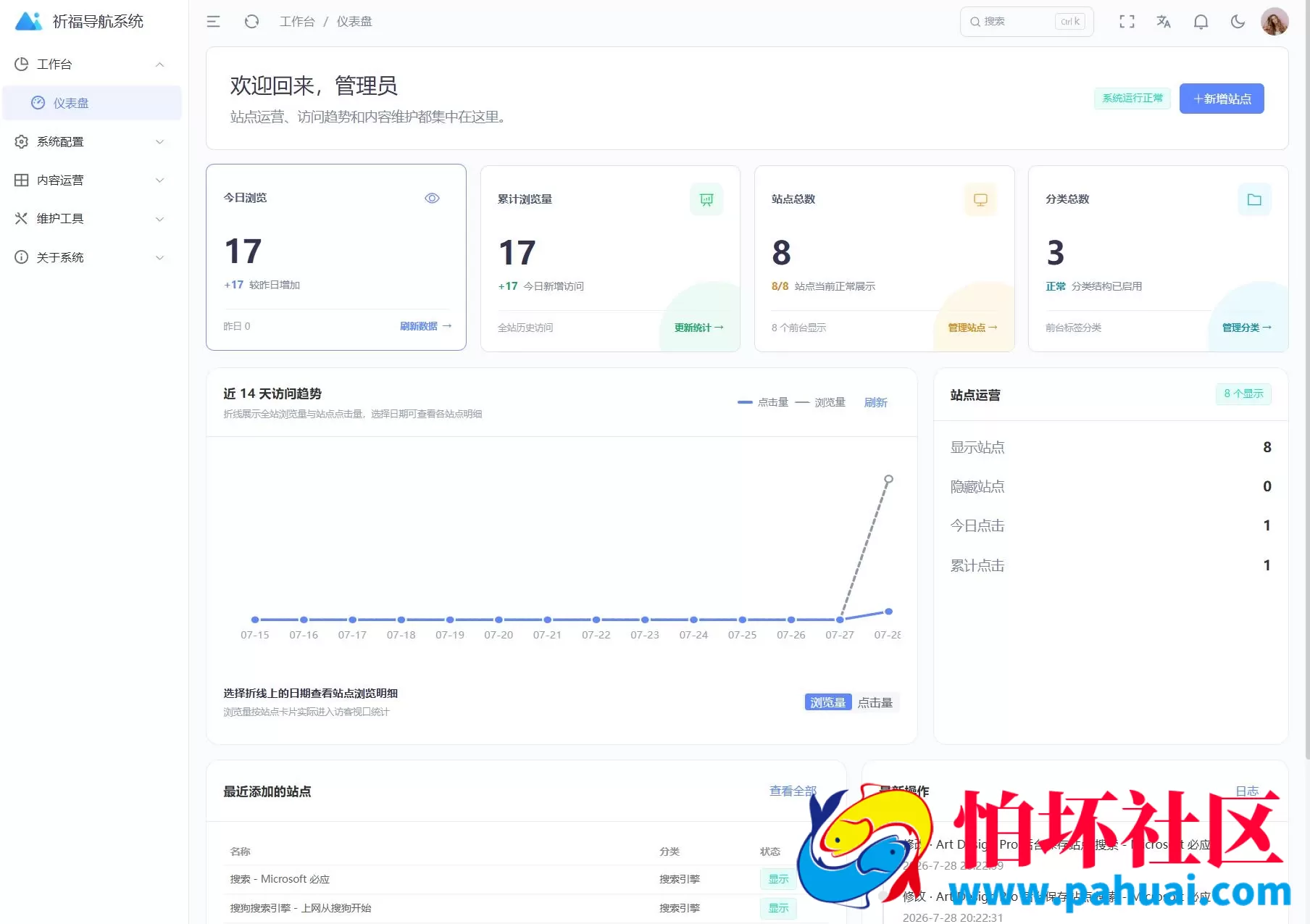
Task: Click the 管理站点 link on 站点总数 card
Action: pos(973,328)
